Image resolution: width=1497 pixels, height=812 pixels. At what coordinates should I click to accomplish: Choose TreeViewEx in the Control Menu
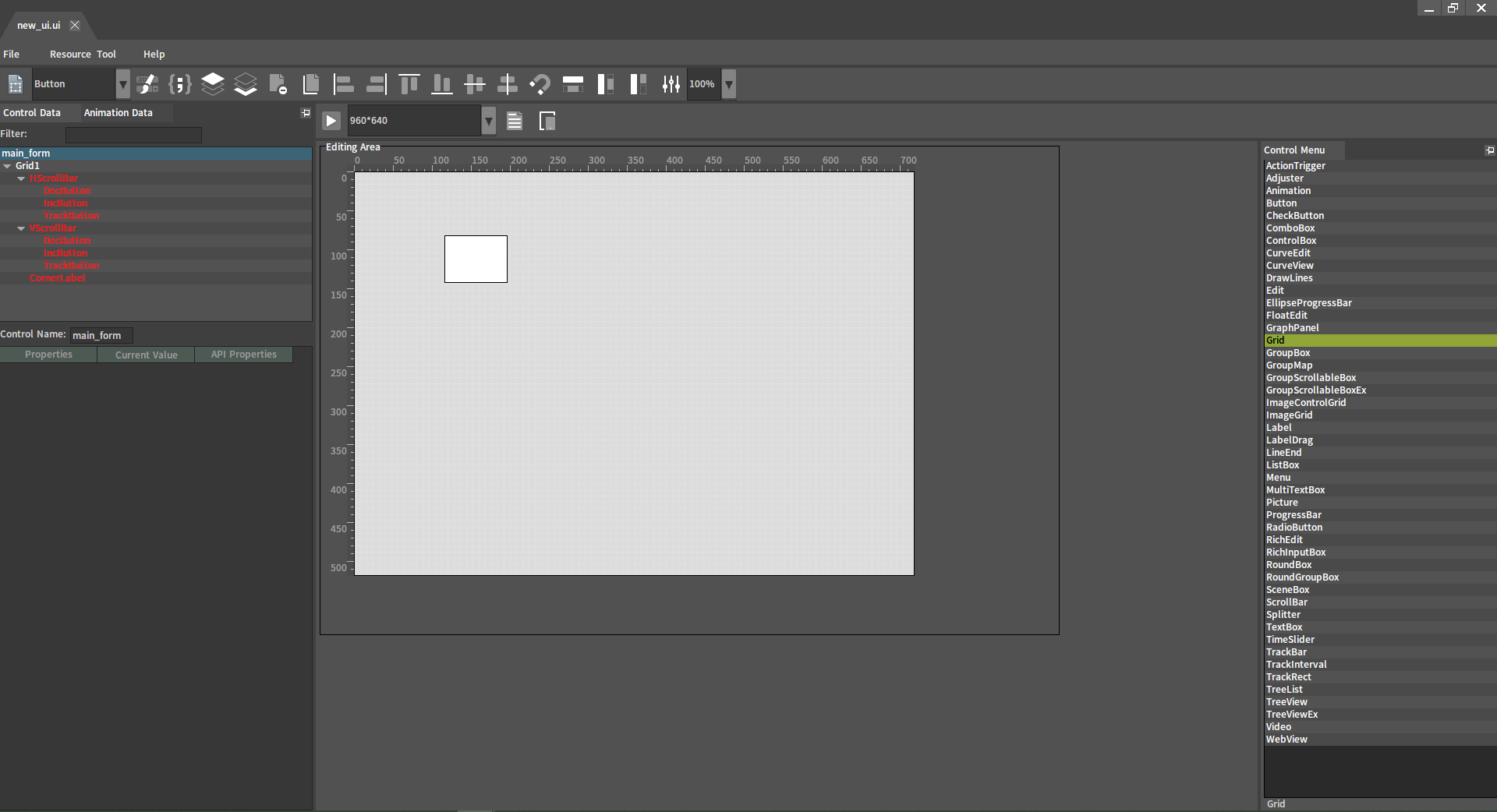(x=1380, y=715)
